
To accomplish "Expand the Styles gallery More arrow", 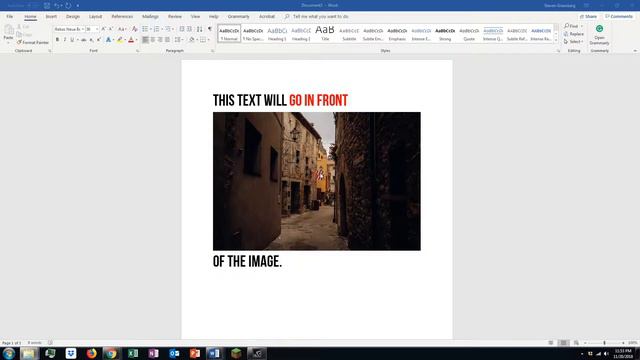I will click(556, 40).
